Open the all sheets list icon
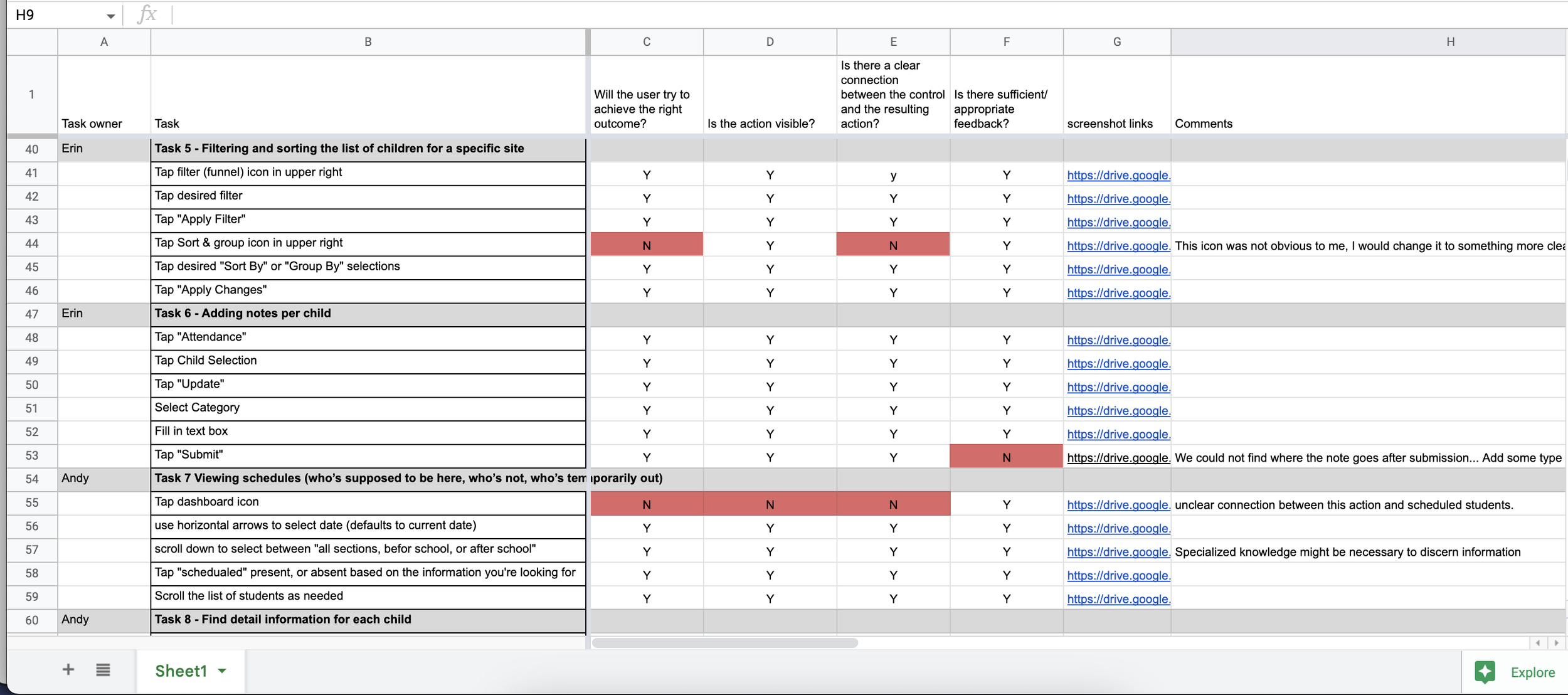 (103, 670)
